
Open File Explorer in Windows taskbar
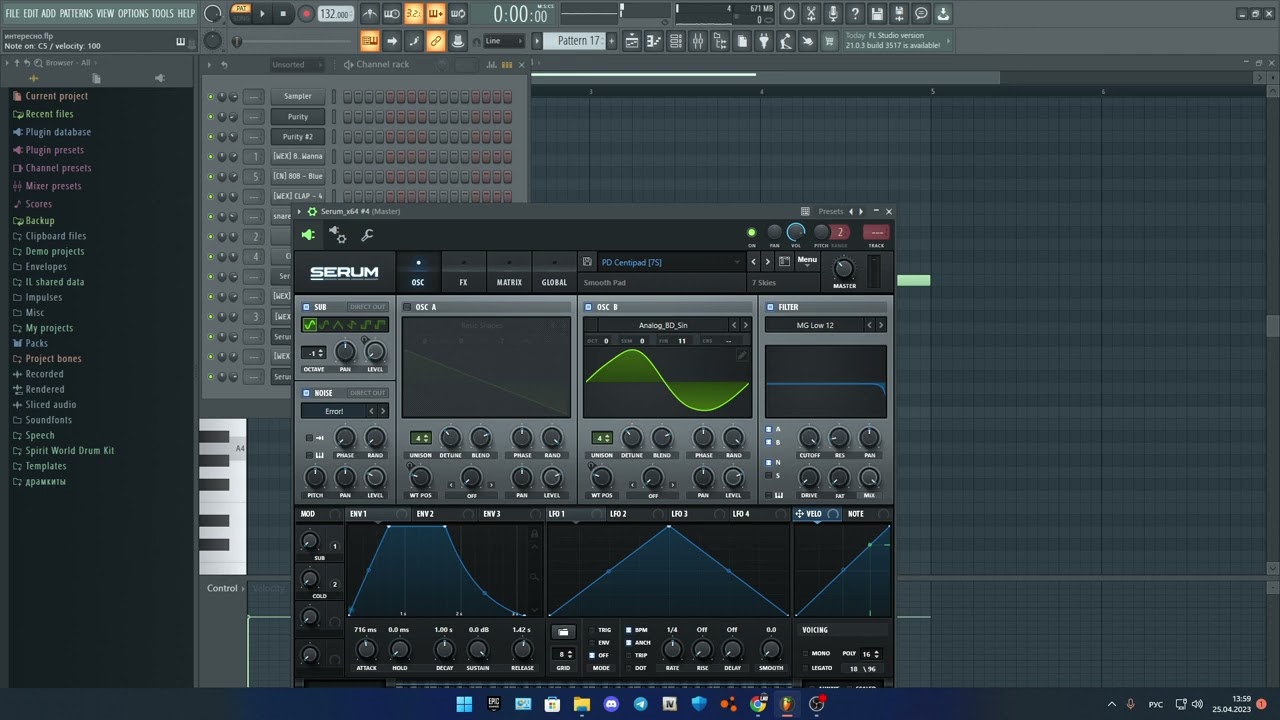[581, 704]
